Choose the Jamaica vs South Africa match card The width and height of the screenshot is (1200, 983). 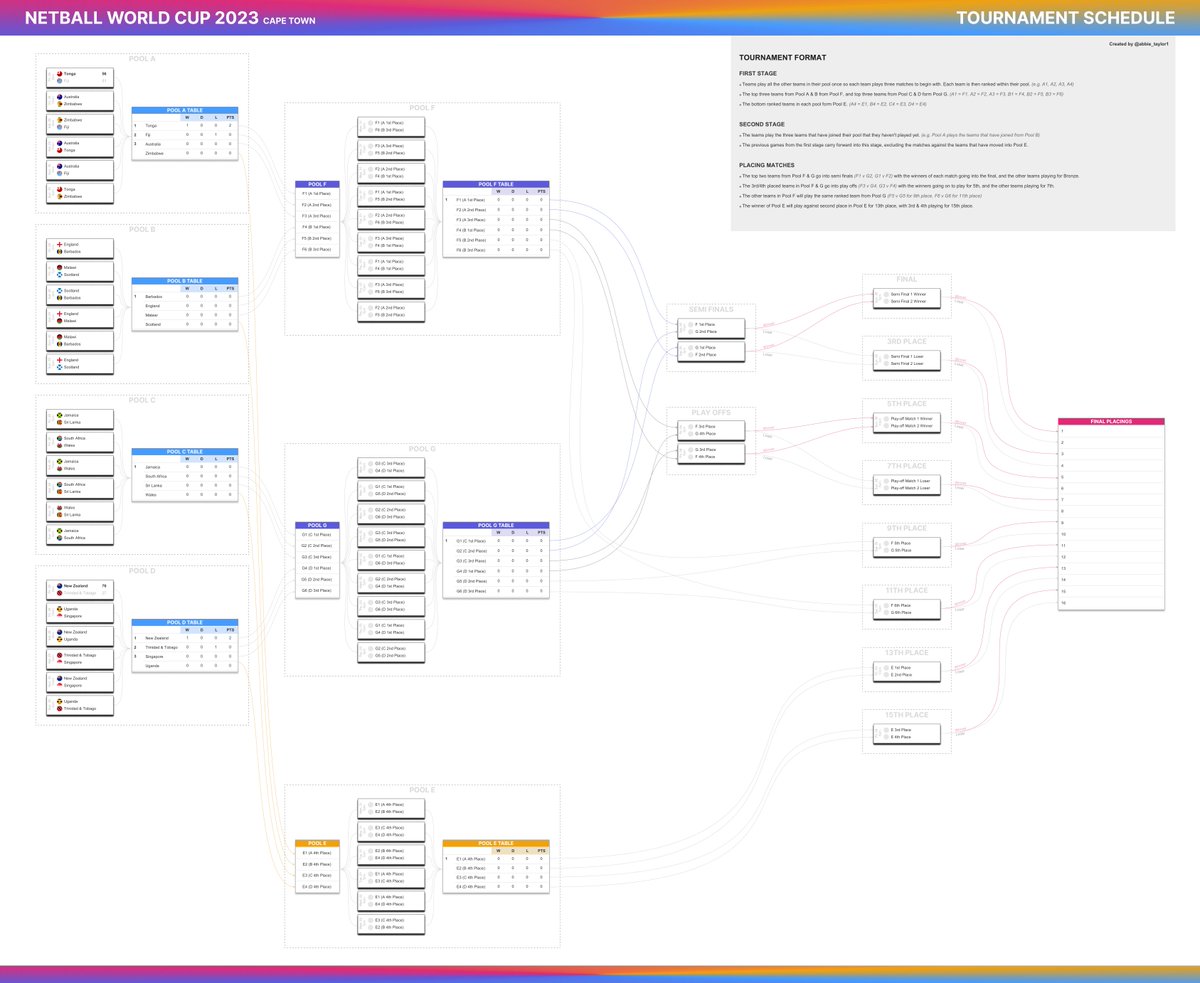point(80,533)
